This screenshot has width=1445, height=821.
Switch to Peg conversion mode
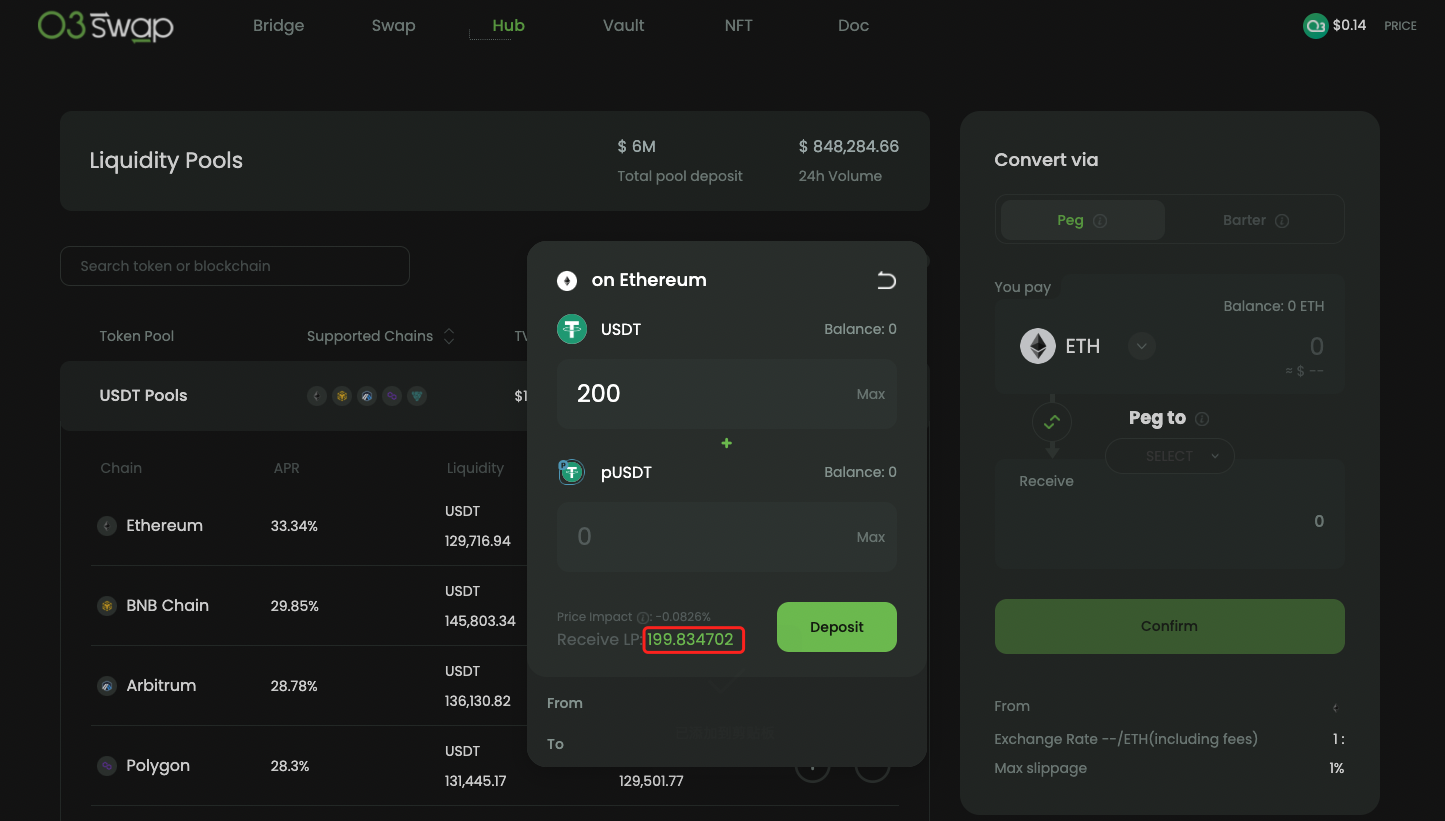point(1082,220)
